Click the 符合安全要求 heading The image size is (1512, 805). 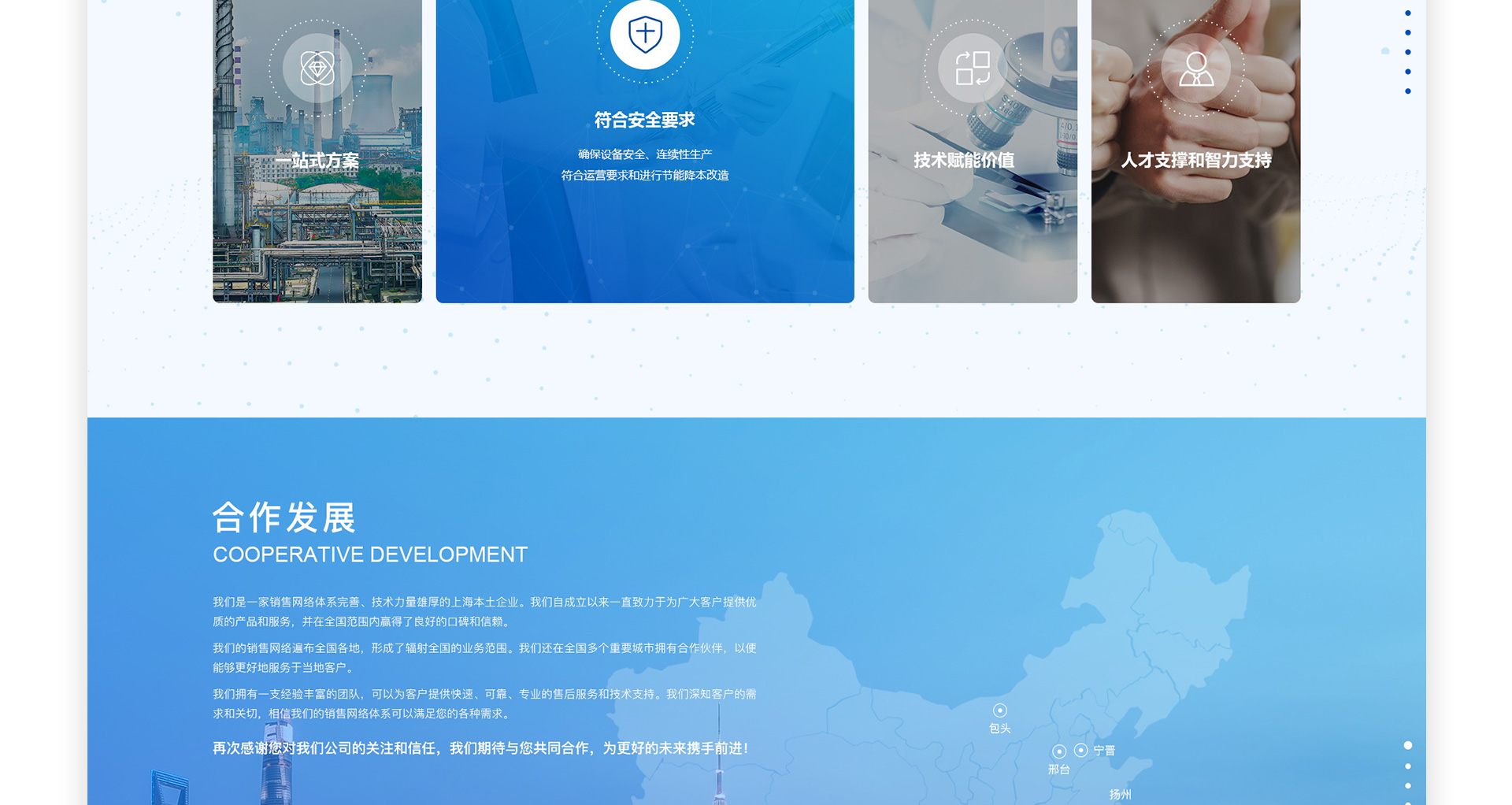(644, 121)
